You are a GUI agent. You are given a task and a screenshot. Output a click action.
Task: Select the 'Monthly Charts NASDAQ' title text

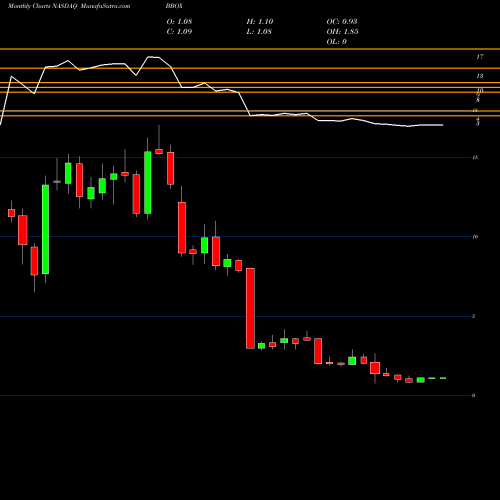point(43,6)
